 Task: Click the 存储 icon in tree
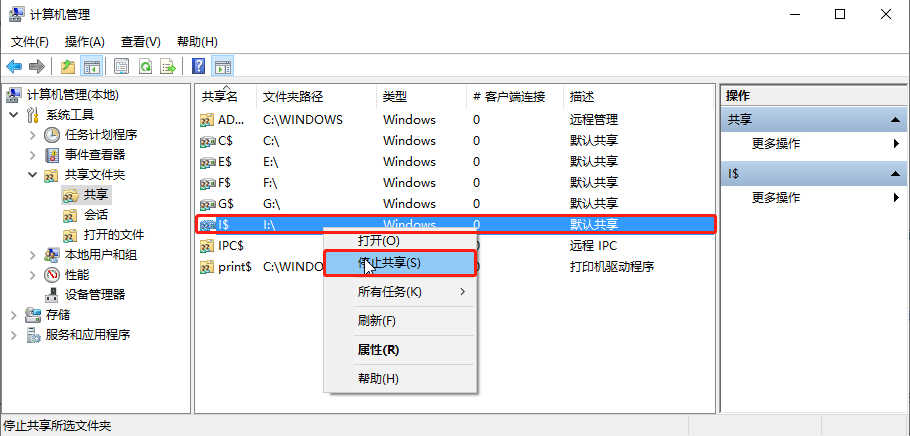pyautogui.click(x=33, y=315)
